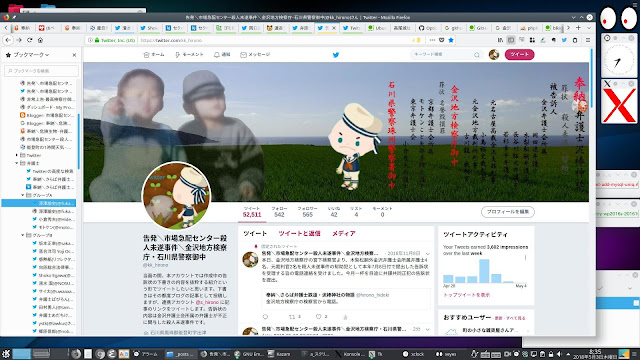Viewport: 640px width, 360px height.
Task: Reload the page with the refresh icon
Action: 29,40
